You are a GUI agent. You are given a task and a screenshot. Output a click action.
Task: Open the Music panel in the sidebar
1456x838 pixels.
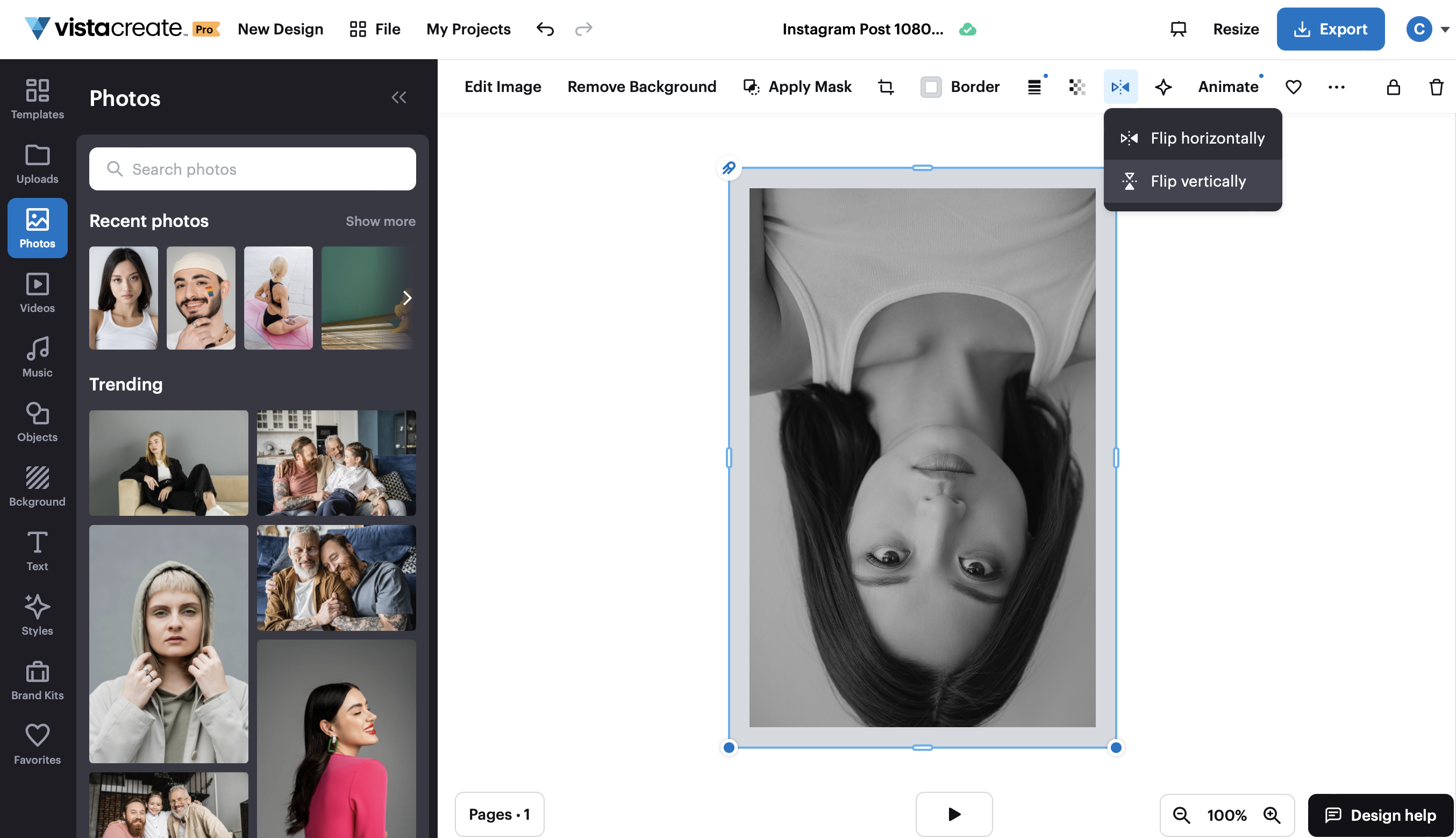click(37, 356)
